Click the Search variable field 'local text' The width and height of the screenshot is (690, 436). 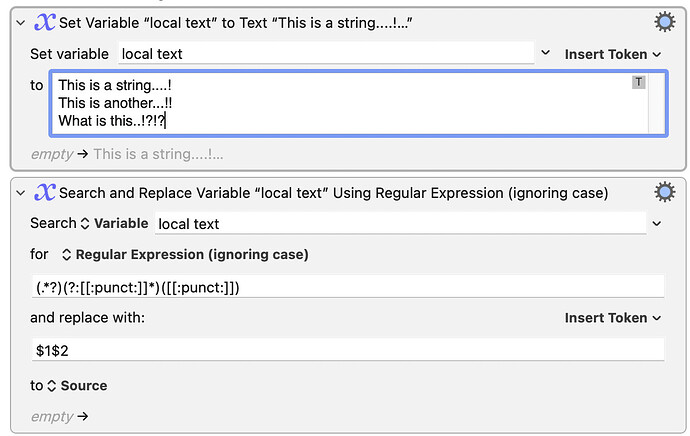coord(400,223)
